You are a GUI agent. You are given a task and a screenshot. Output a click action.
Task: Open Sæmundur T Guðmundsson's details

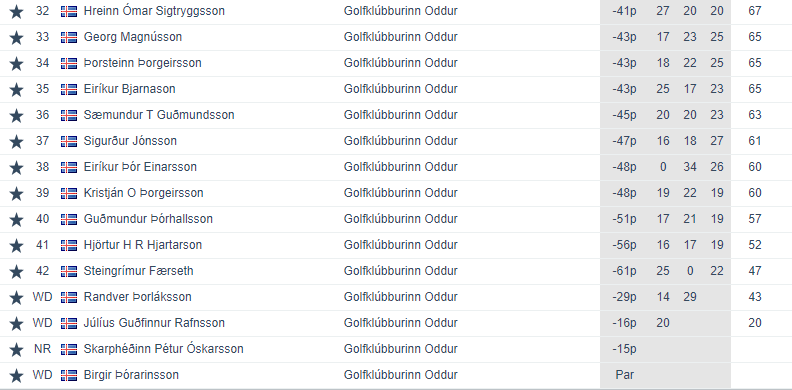point(159,115)
